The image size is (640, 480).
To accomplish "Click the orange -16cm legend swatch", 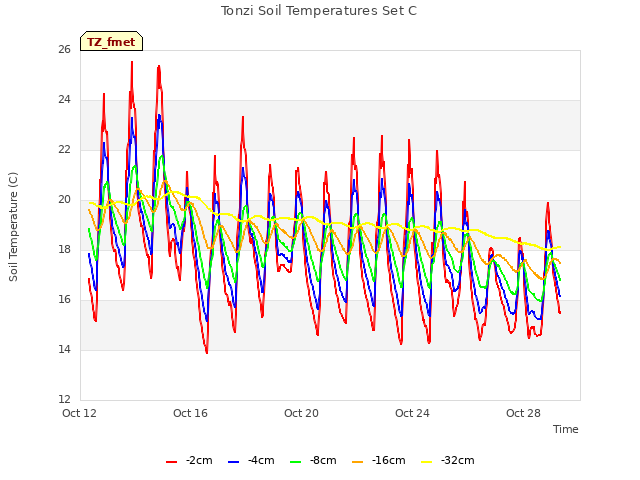I will 358,462.
